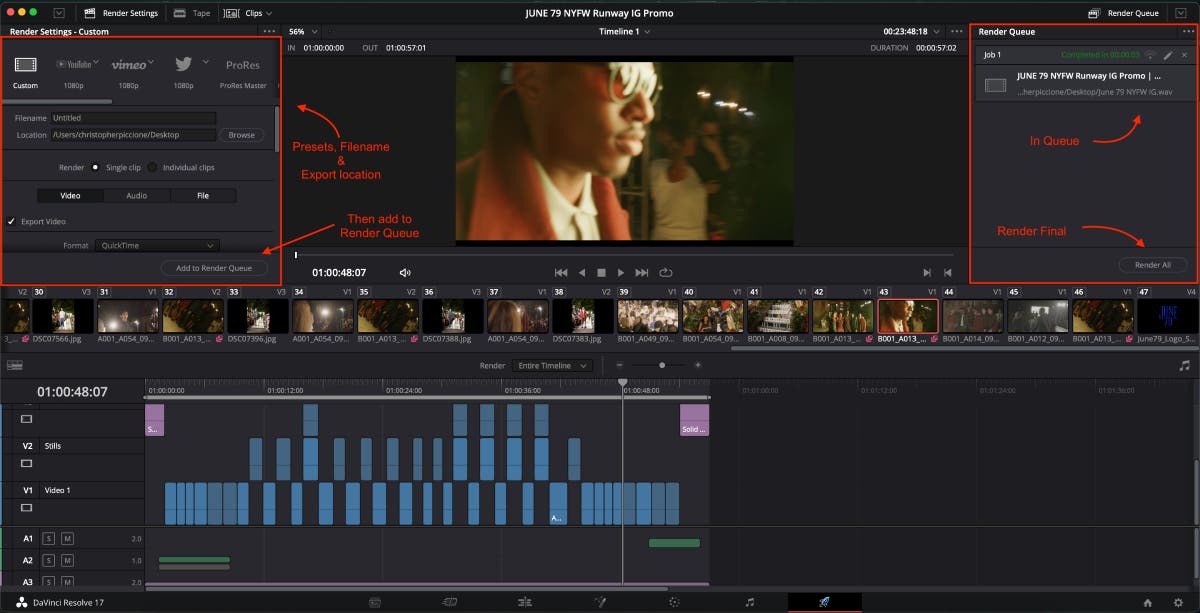
Task: Uncheck the Export Video checkbox
Action: tap(12, 222)
